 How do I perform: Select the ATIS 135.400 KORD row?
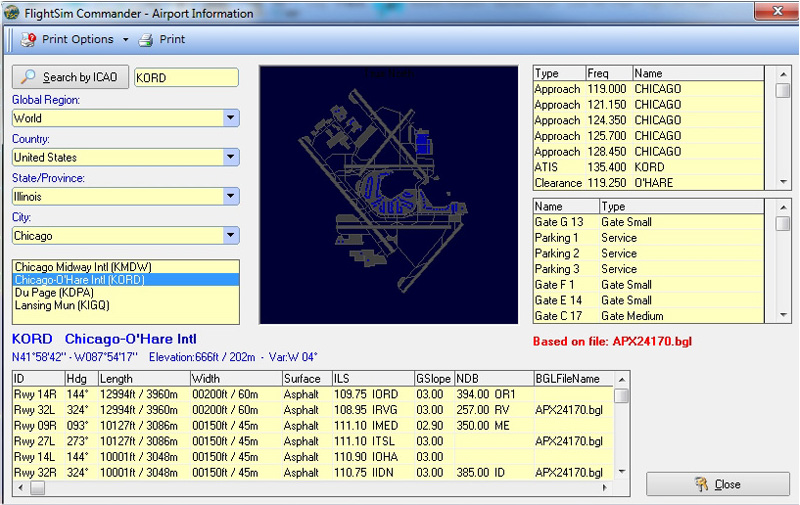click(x=648, y=167)
